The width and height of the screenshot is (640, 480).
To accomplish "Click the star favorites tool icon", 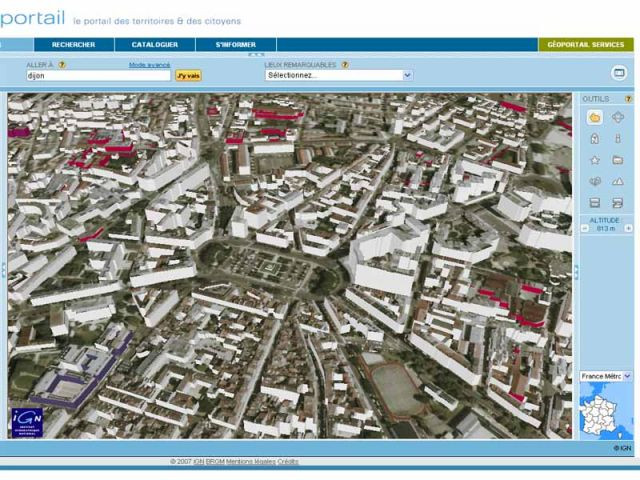I will tap(595, 160).
